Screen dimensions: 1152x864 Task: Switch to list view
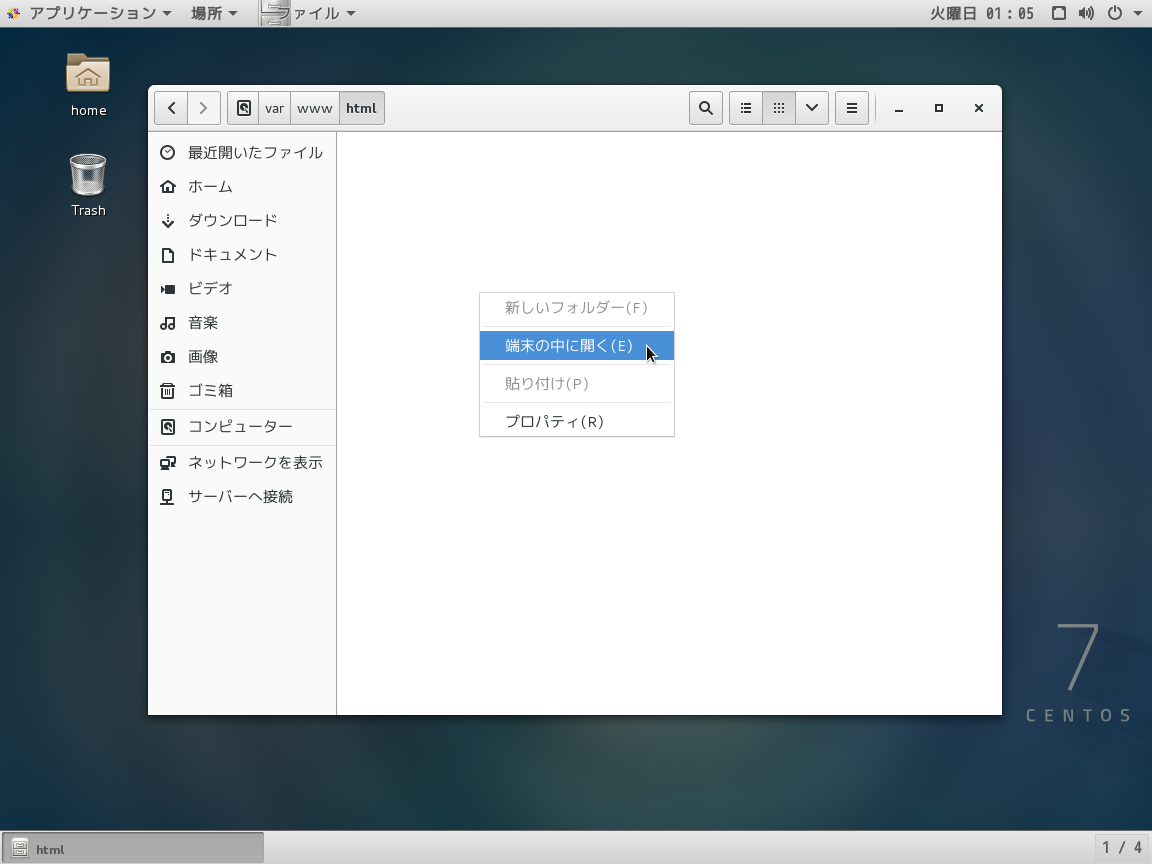click(746, 108)
